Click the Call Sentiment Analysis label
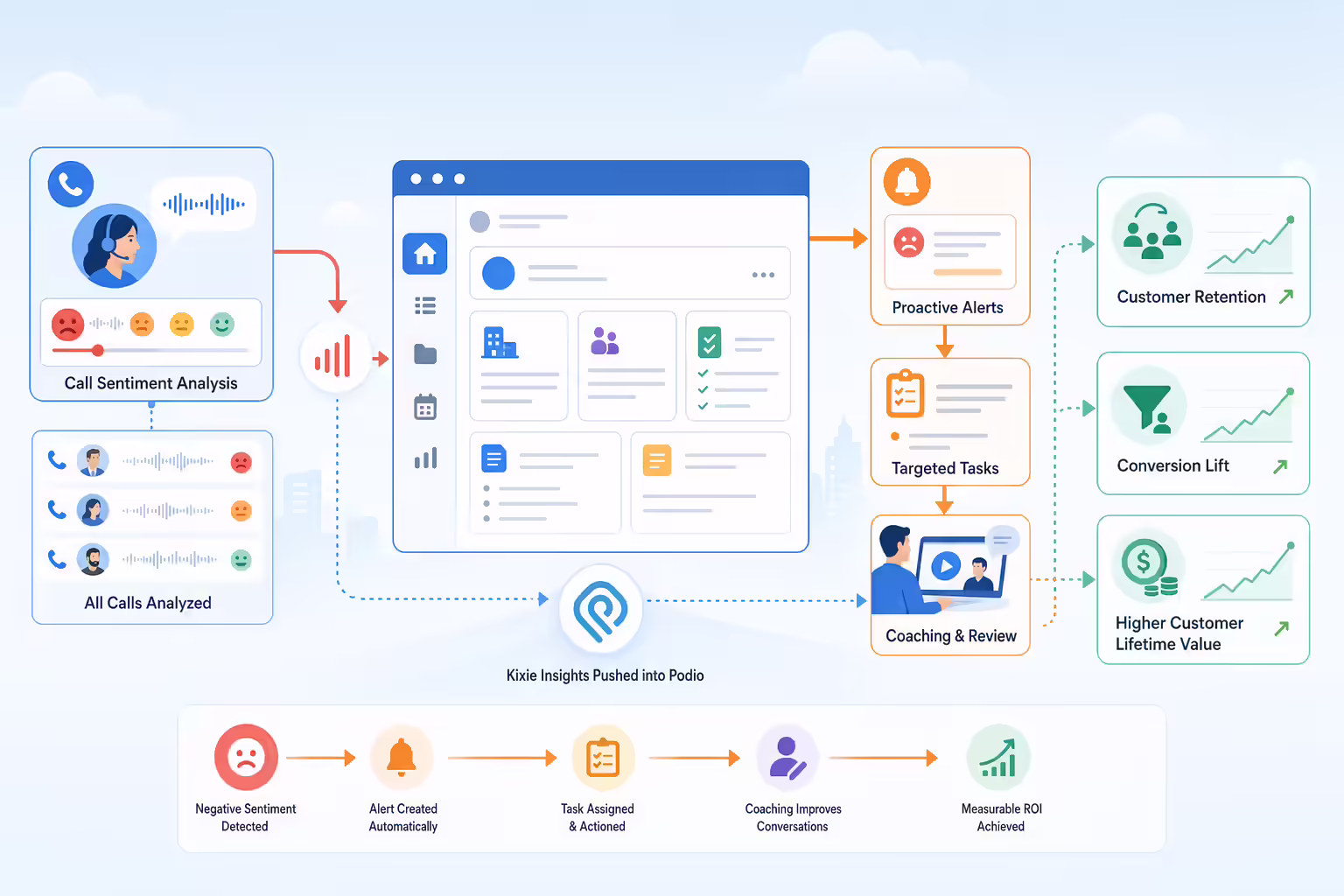Viewport: 1344px width, 896px height. pos(150,383)
